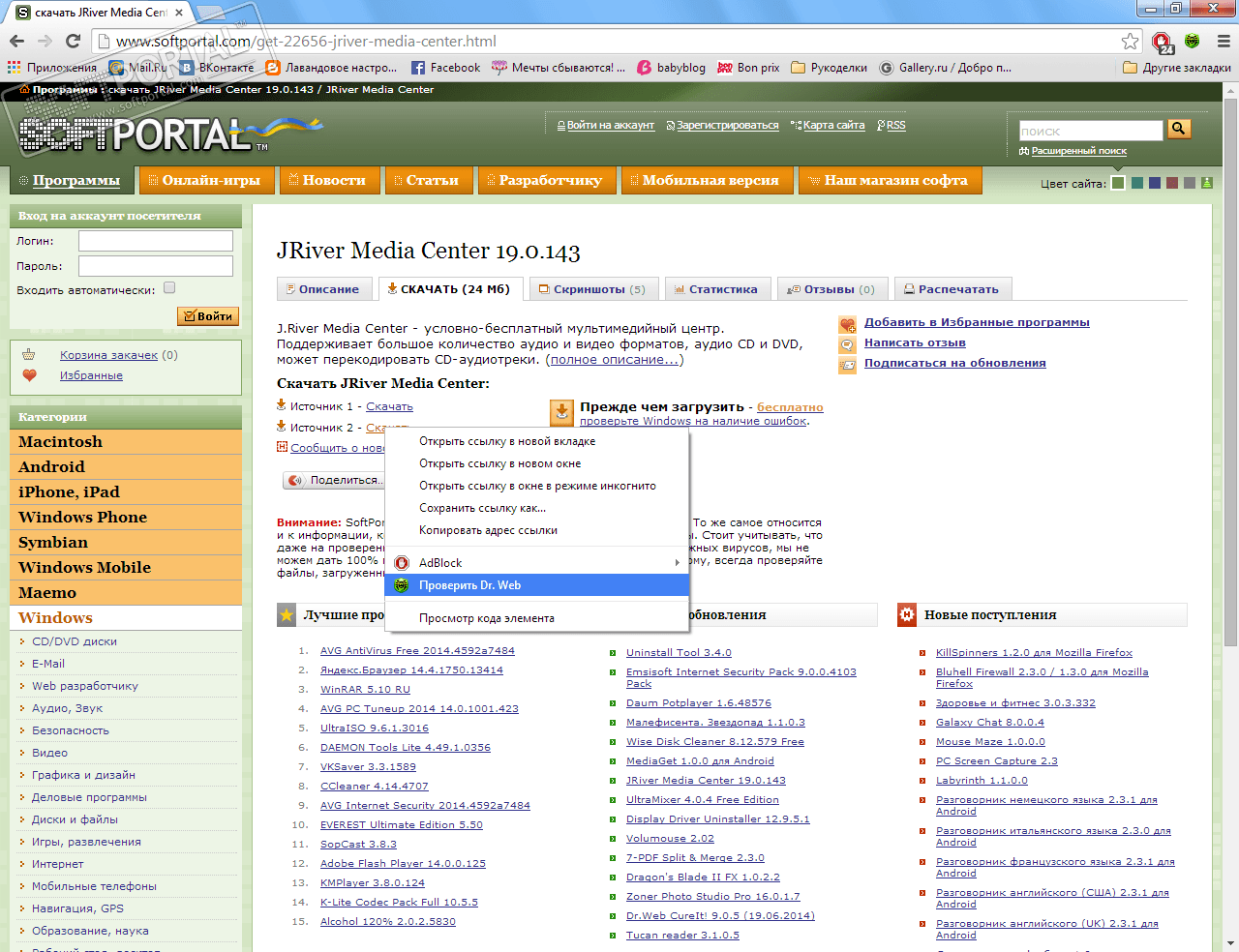The height and width of the screenshot is (952, 1239).
Task: Open the Отзывы (0) tab
Action: 831,289
